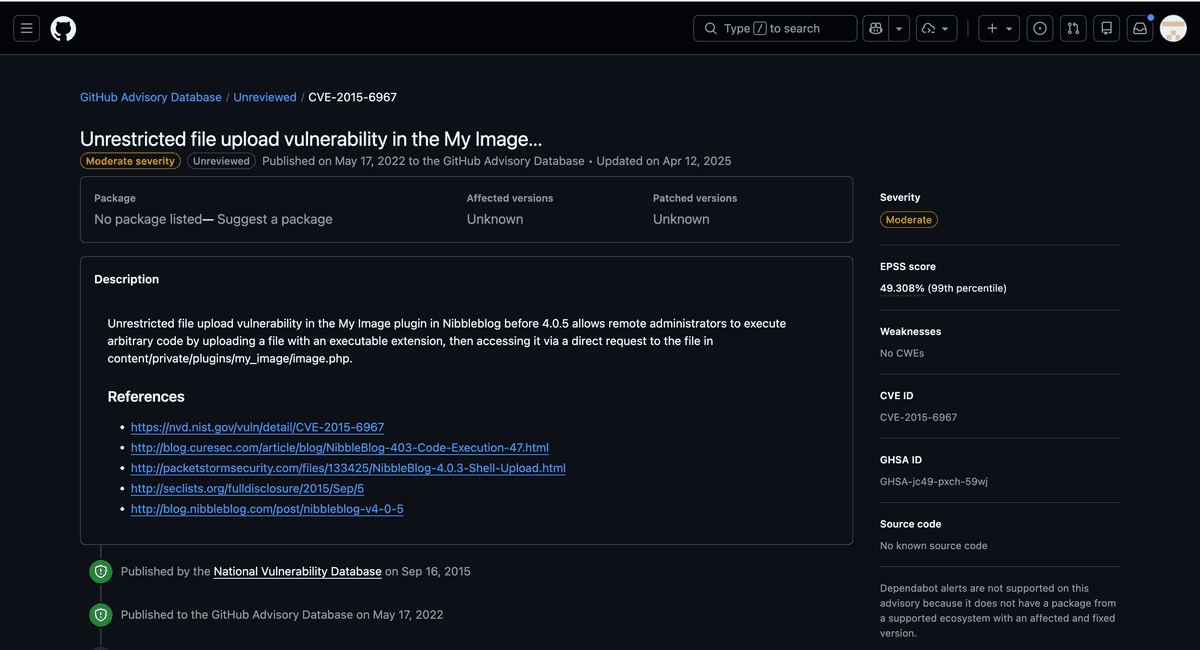Click the search bar field

click(x=775, y=29)
